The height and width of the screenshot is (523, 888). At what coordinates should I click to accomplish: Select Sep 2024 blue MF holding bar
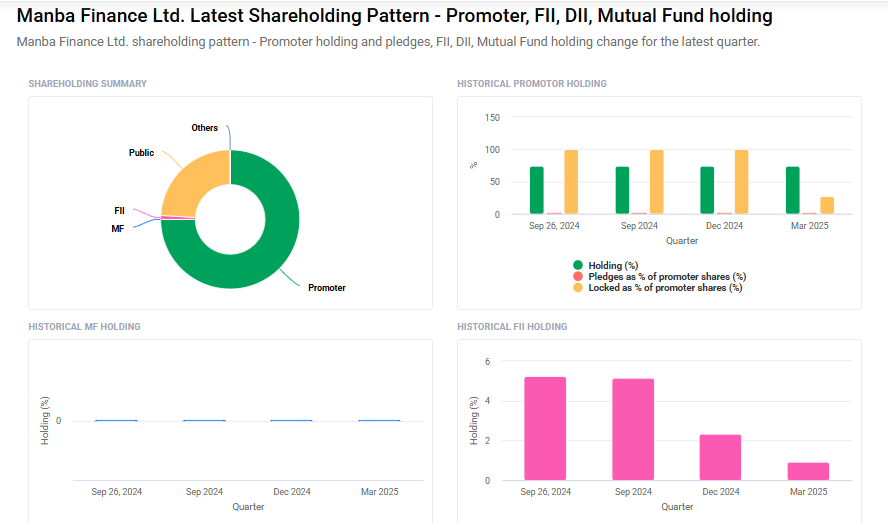coord(204,420)
